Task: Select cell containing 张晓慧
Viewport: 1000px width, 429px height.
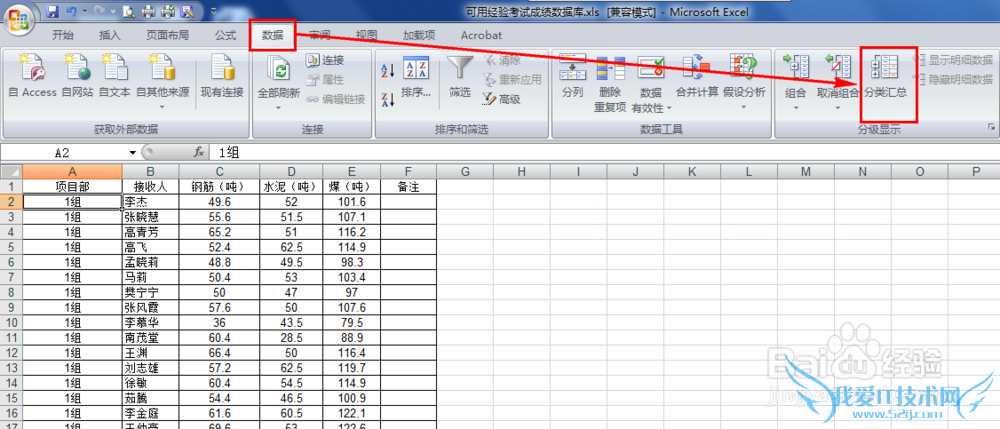Action: [151, 217]
